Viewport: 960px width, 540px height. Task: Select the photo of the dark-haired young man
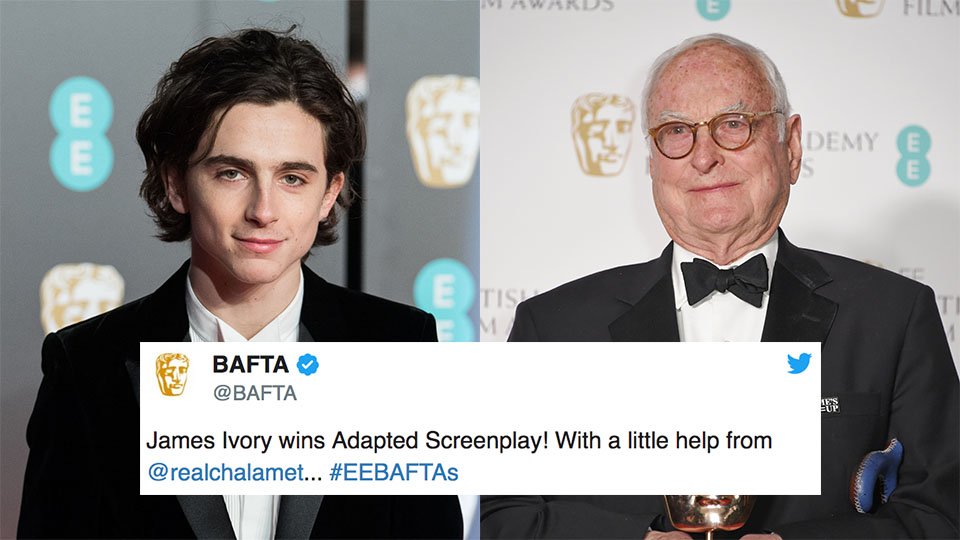click(x=239, y=269)
